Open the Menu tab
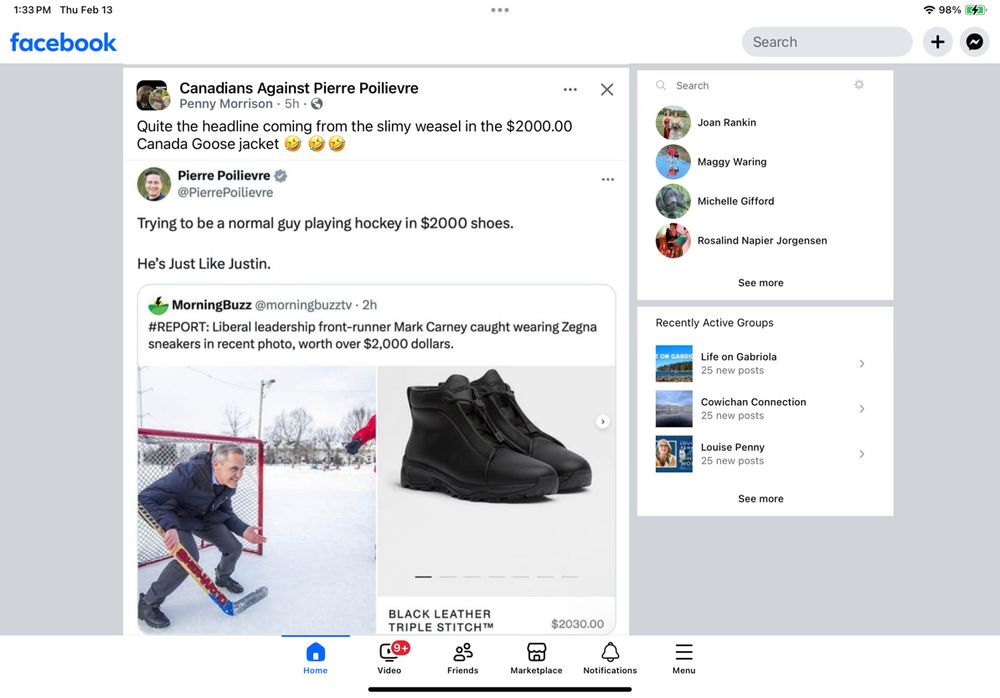 click(684, 658)
